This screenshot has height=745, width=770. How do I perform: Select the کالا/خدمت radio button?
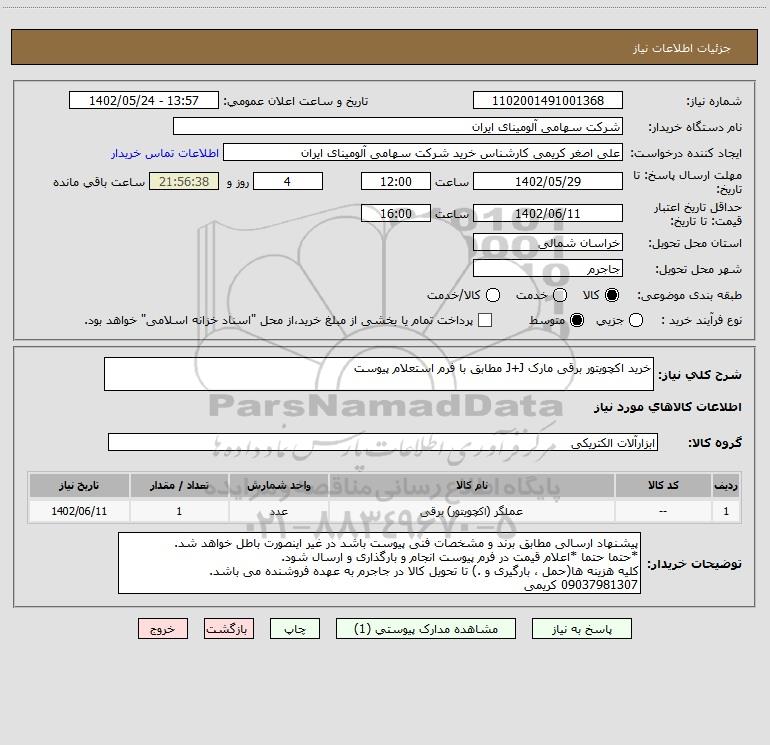[x=493, y=295]
